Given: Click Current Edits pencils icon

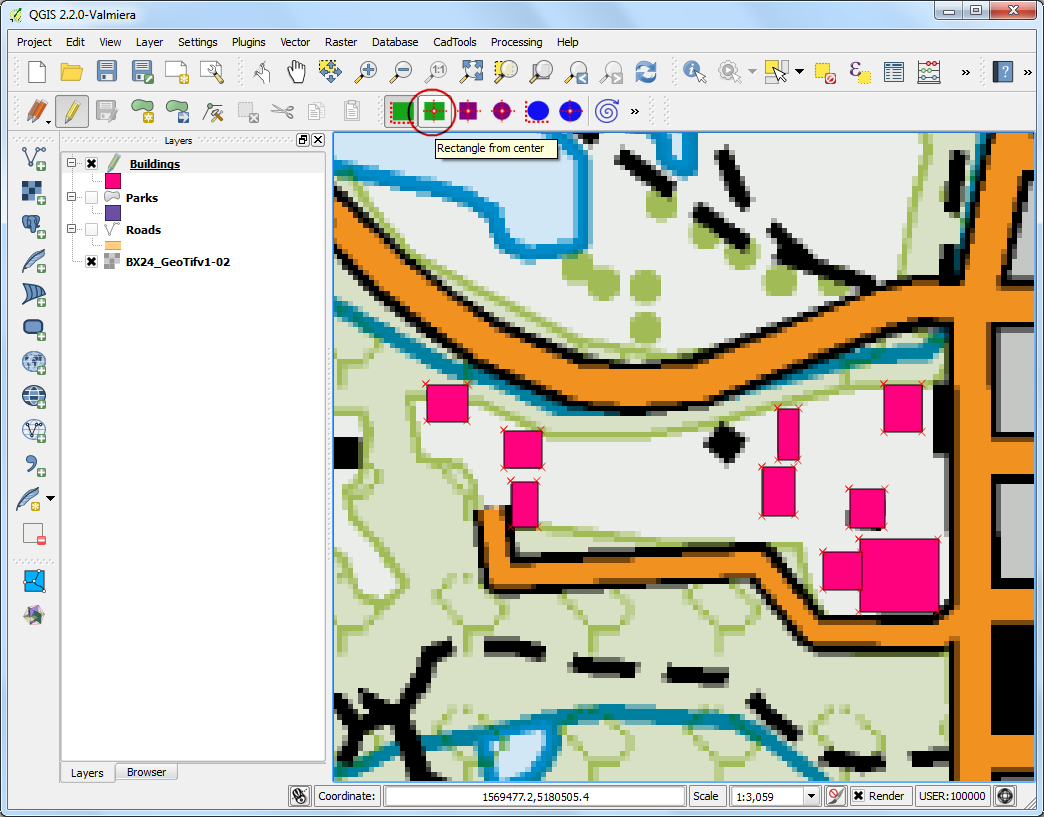Looking at the screenshot, I should coord(37,111).
